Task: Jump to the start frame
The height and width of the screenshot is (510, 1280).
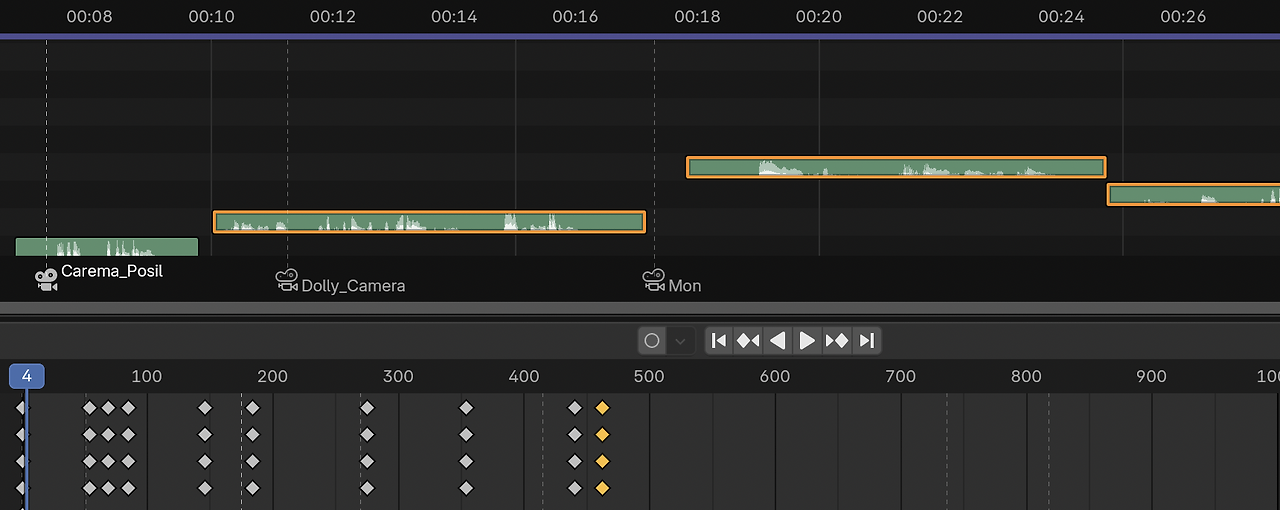Action: [718, 341]
